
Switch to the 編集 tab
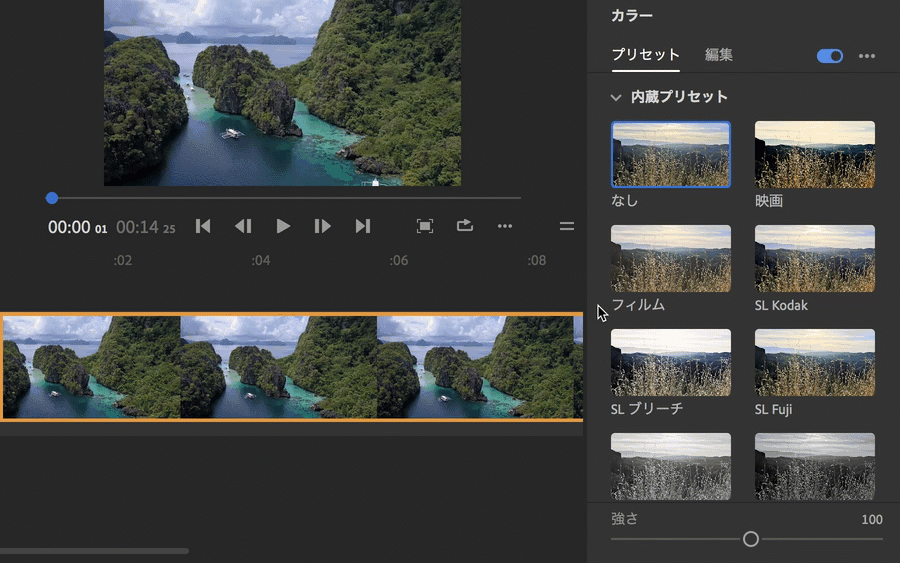pyautogui.click(x=719, y=55)
